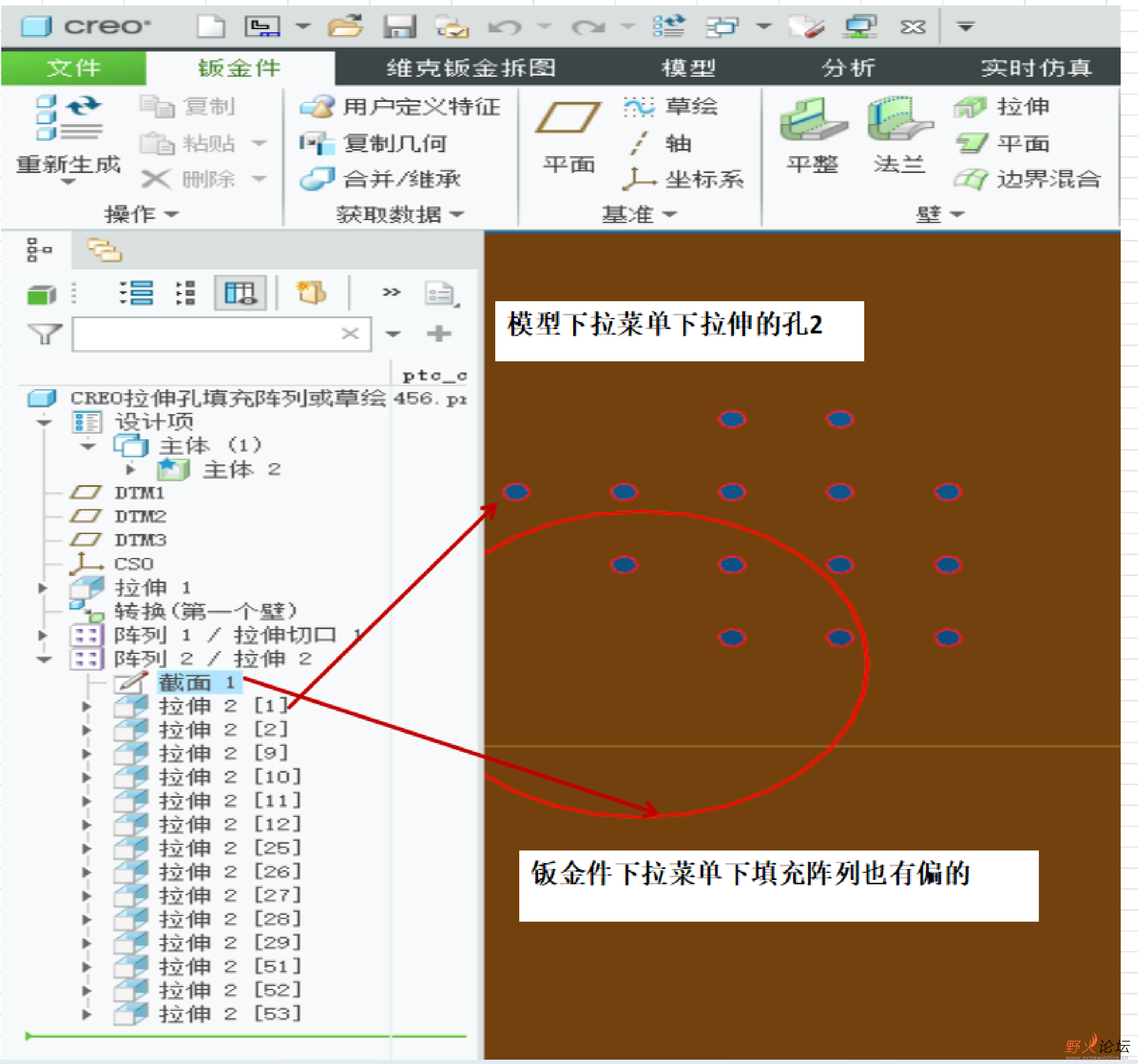Expand the 阵列 1 / 拉伸切口 1 node

42,635
